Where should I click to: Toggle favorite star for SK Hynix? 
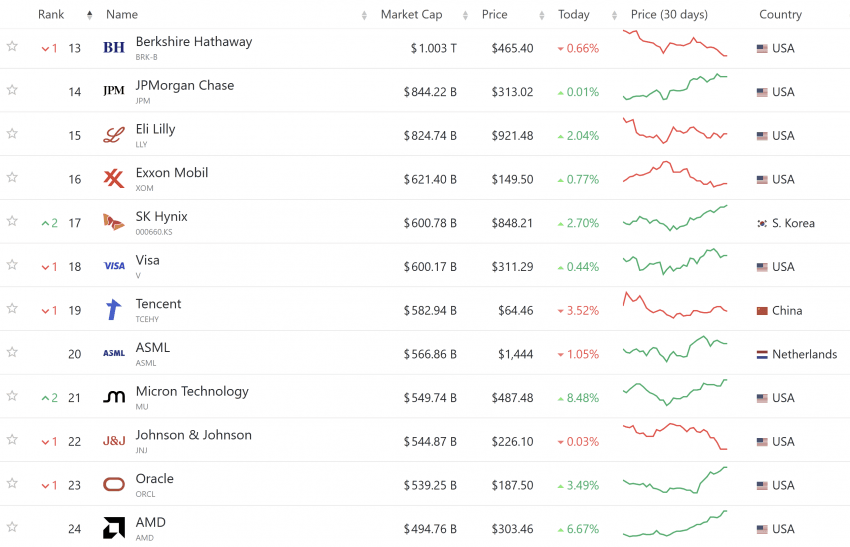point(12,221)
